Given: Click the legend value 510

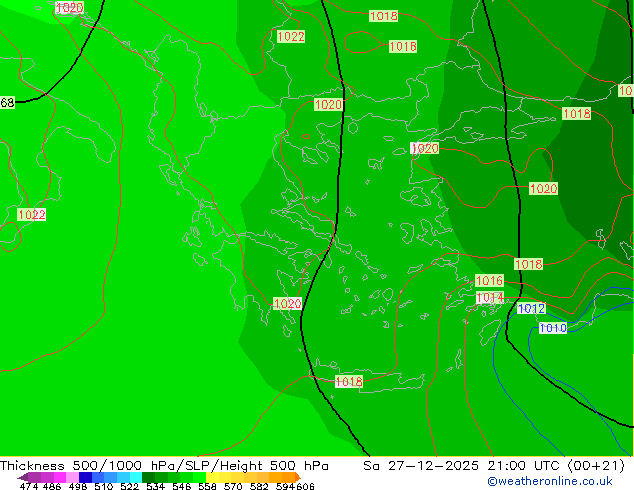Looking at the screenshot, I should [104, 486].
